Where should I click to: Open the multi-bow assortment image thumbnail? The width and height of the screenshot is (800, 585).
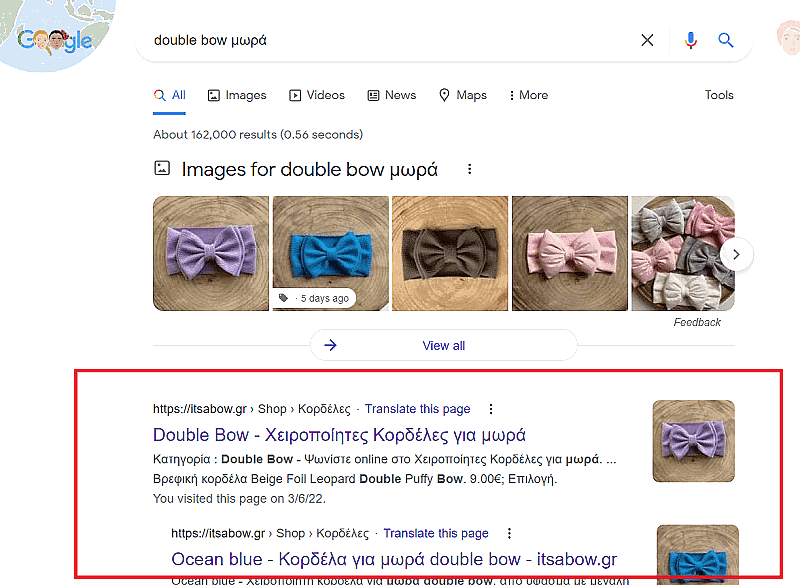(683, 253)
